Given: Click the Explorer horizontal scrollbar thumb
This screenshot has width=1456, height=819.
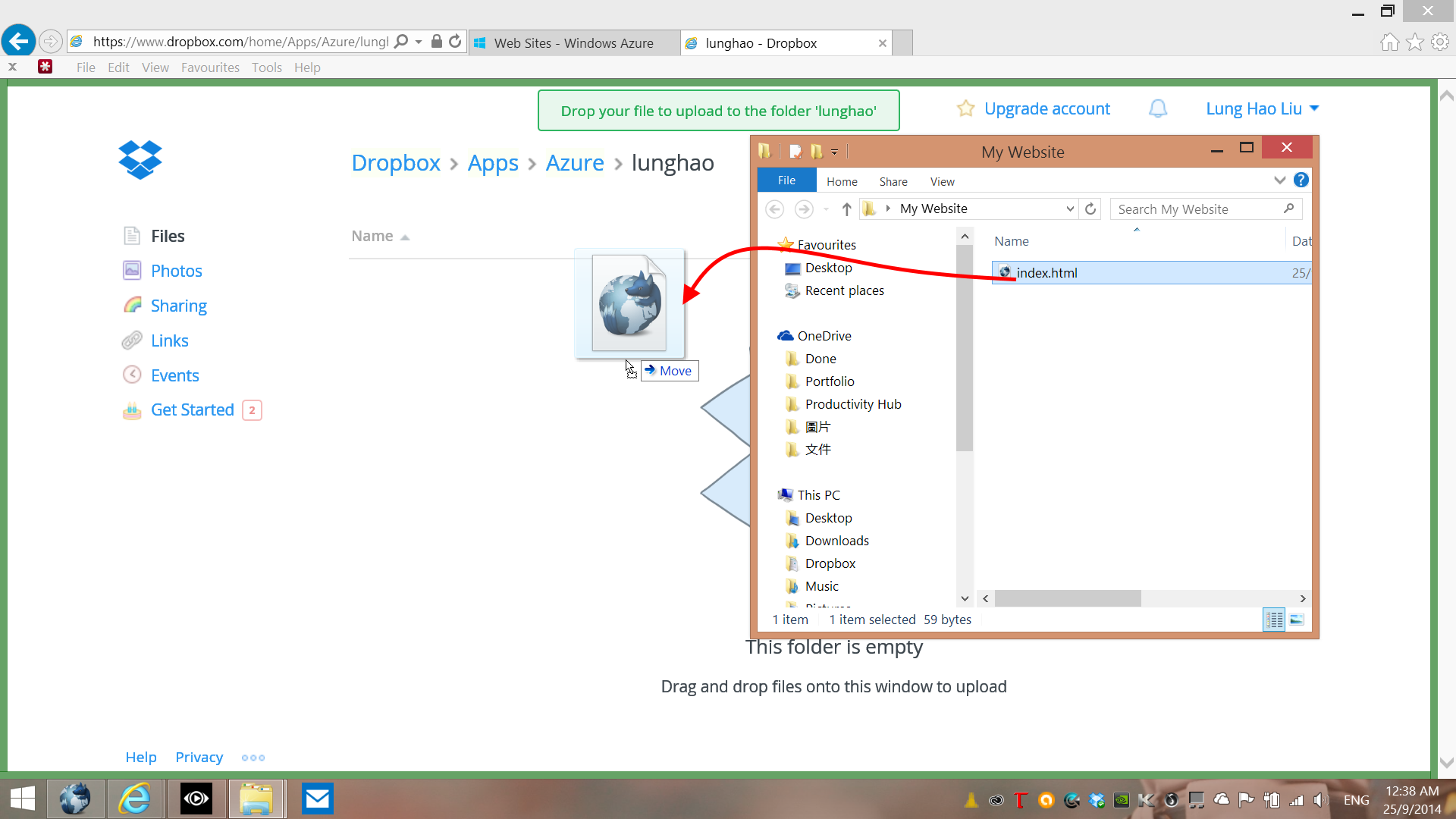Looking at the screenshot, I should point(1068,598).
